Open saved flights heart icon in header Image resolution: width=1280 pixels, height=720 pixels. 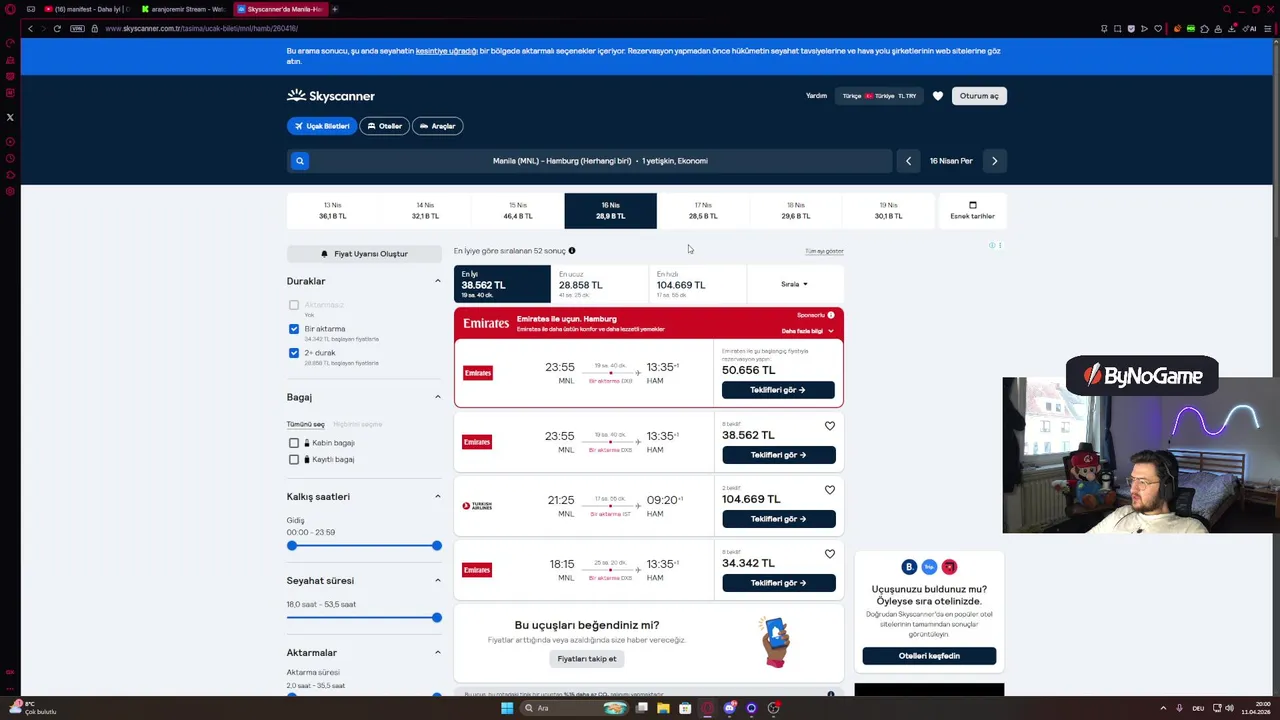[937, 96]
